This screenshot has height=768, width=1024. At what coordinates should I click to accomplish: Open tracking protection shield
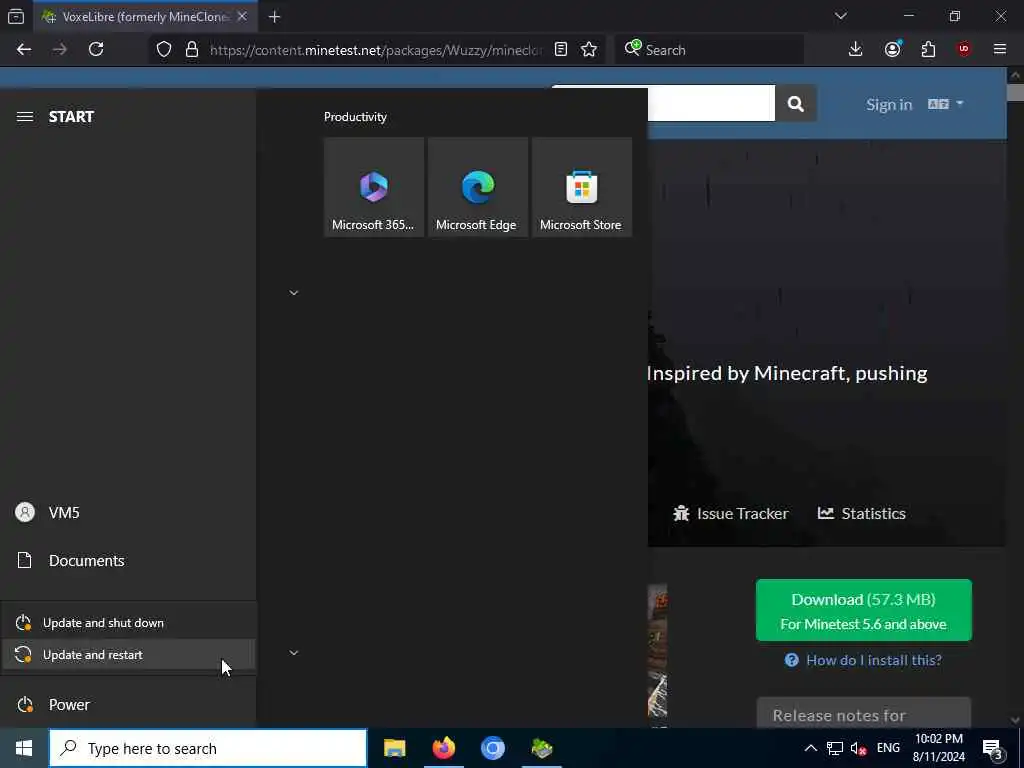(164, 50)
